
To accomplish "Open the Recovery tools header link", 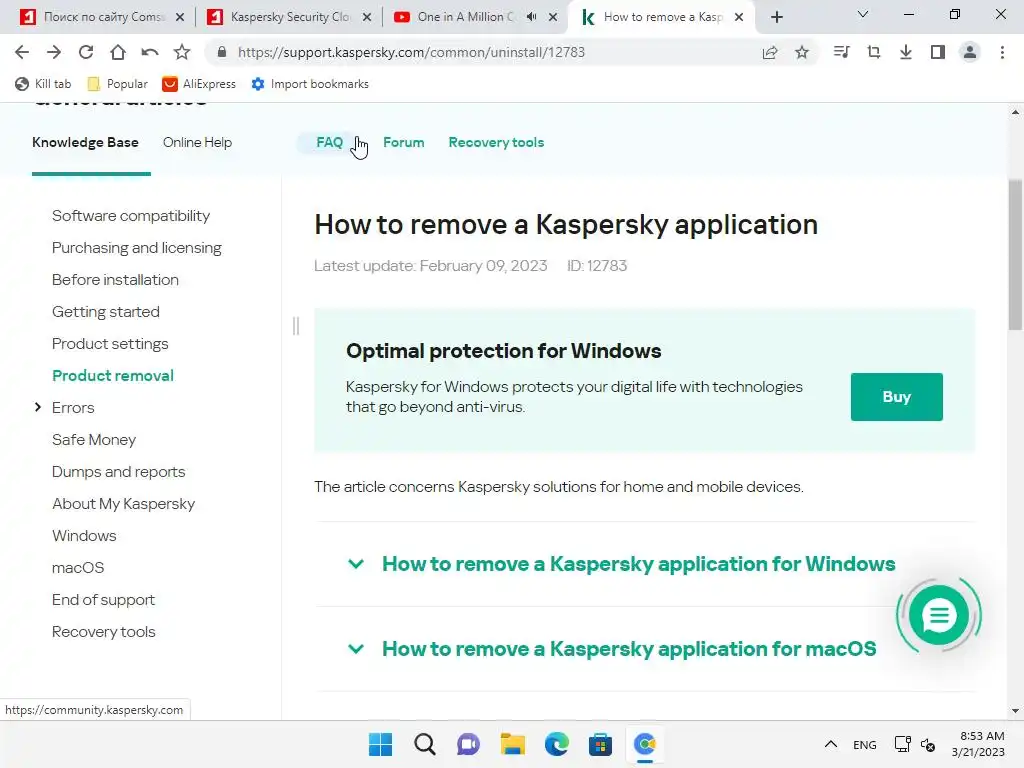I will (x=496, y=142).
